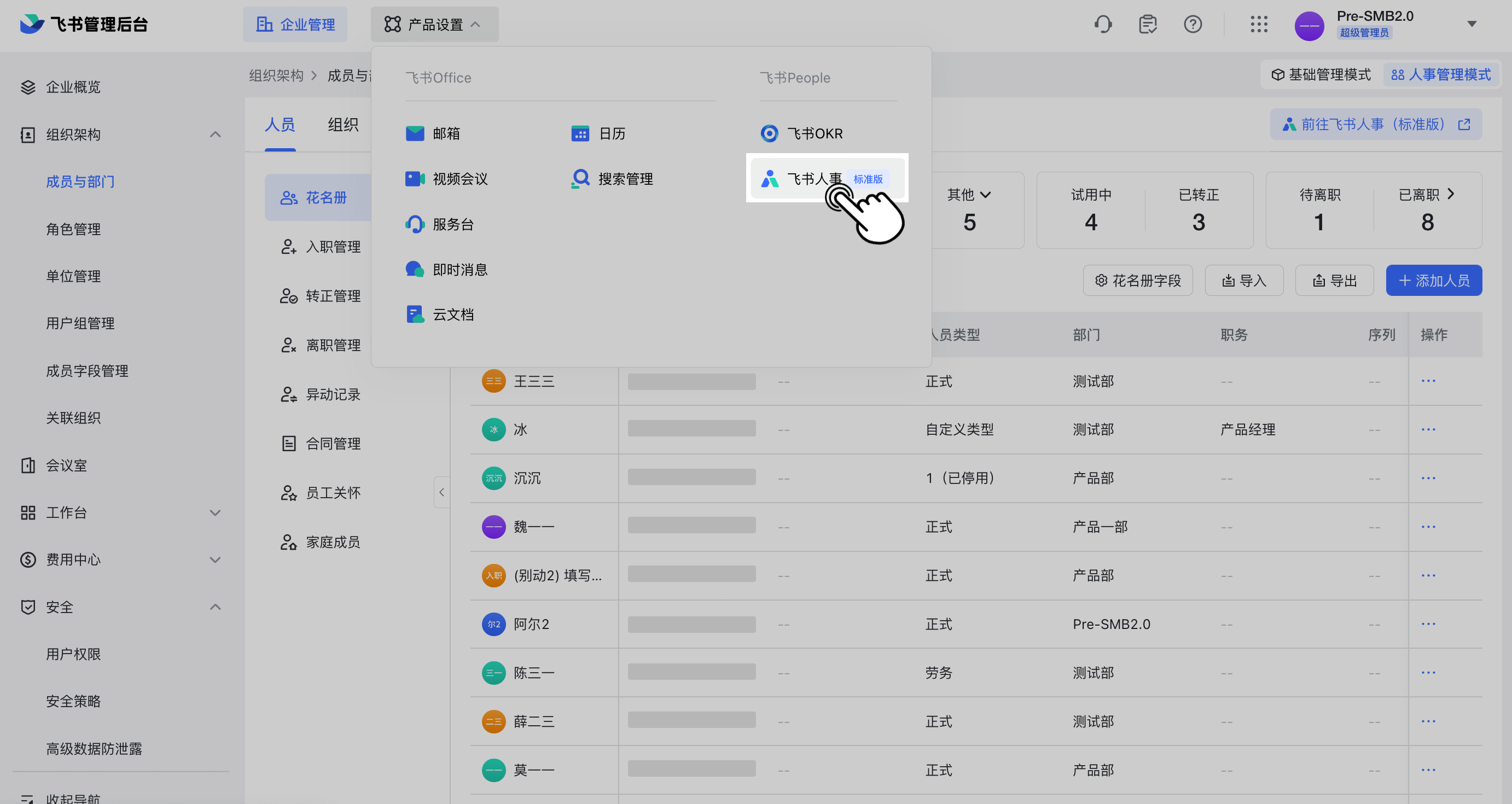The height and width of the screenshot is (804, 1512).
Task: Open 安全策略 sidebar item
Action: [73, 701]
